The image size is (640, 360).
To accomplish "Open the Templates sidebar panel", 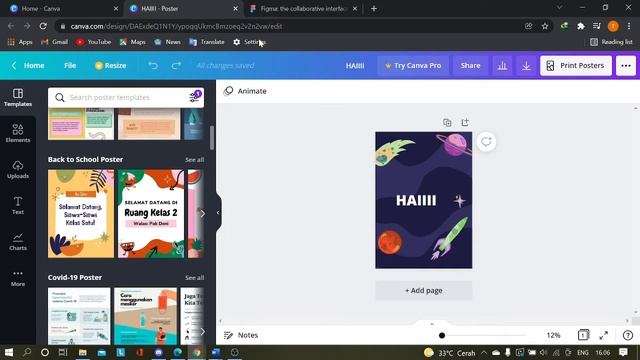I will pyautogui.click(x=18, y=98).
